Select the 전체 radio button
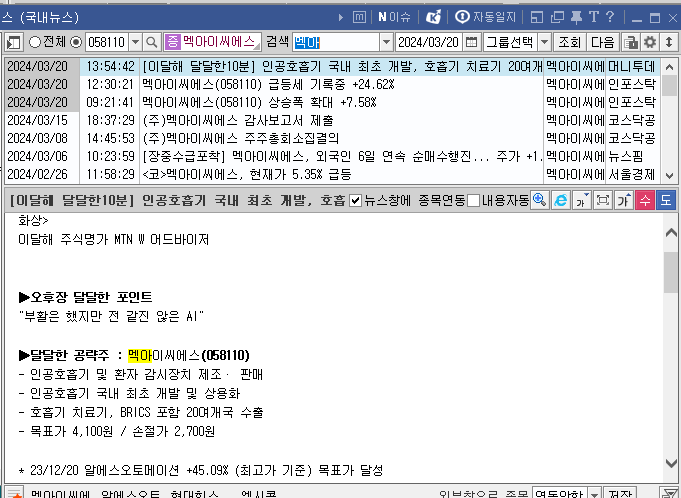The image size is (681, 498). 35,42
